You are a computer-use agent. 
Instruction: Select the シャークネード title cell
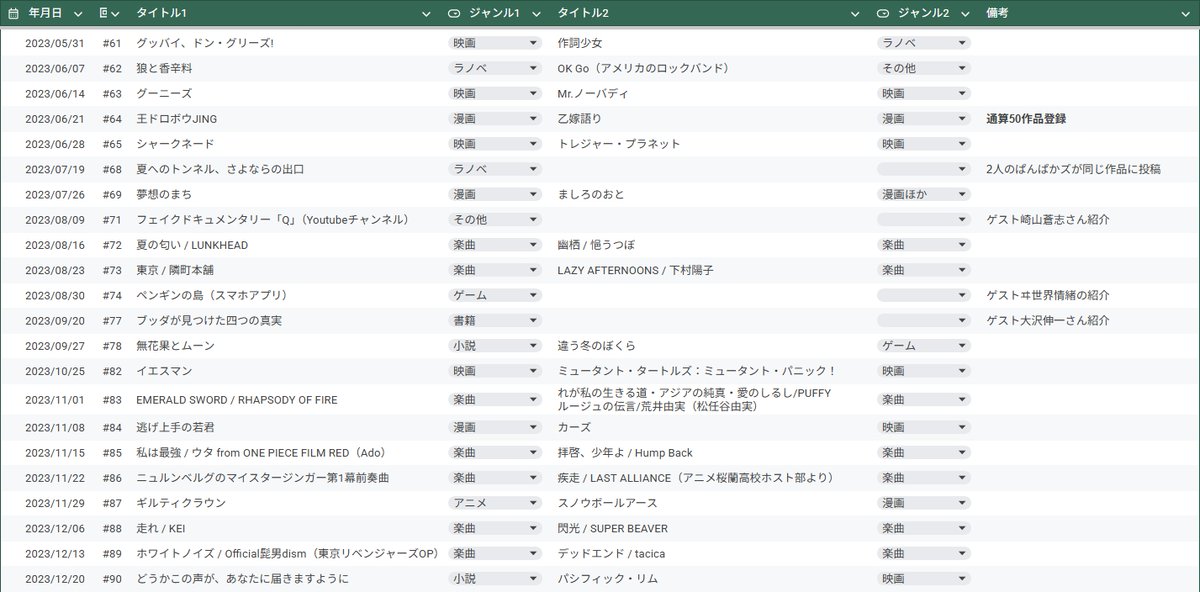point(174,144)
